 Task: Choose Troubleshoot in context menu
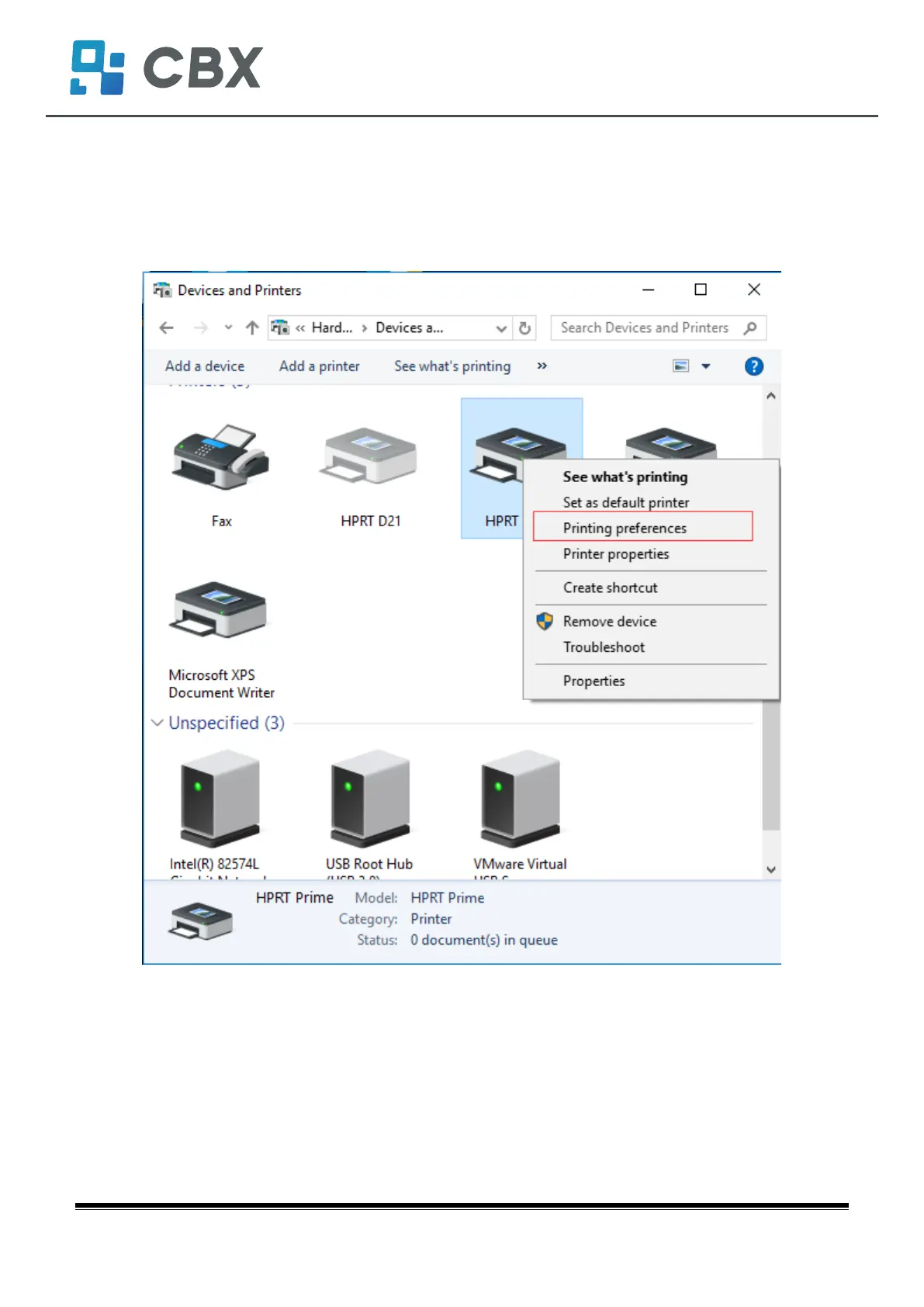coord(604,647)
